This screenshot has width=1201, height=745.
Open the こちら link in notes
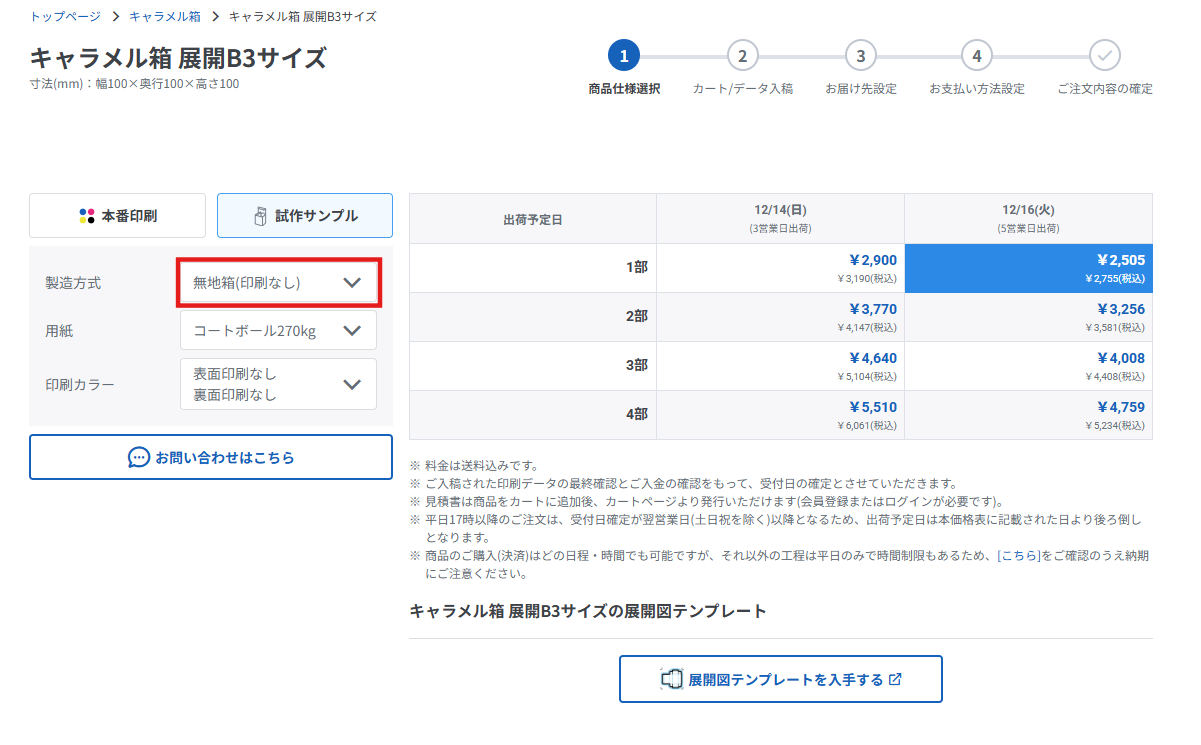pyautogui.click(x=1019, y=555)
